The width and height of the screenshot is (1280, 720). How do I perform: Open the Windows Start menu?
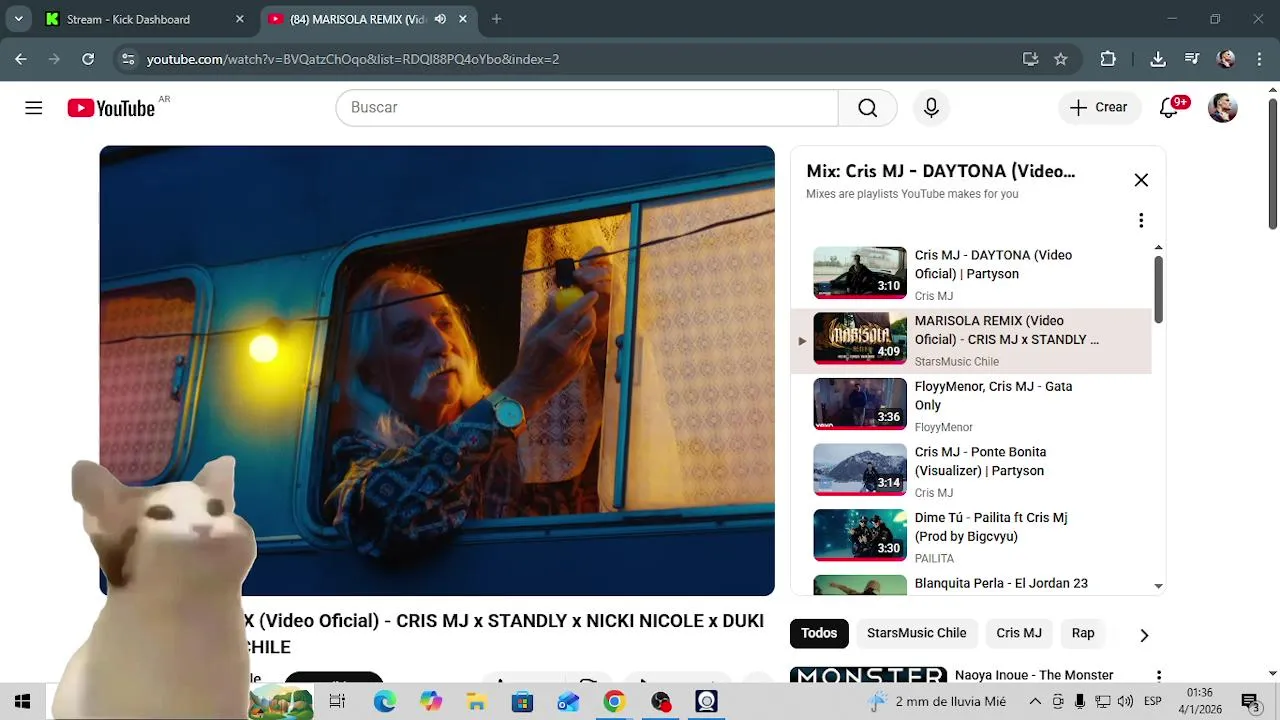(22, 701)
